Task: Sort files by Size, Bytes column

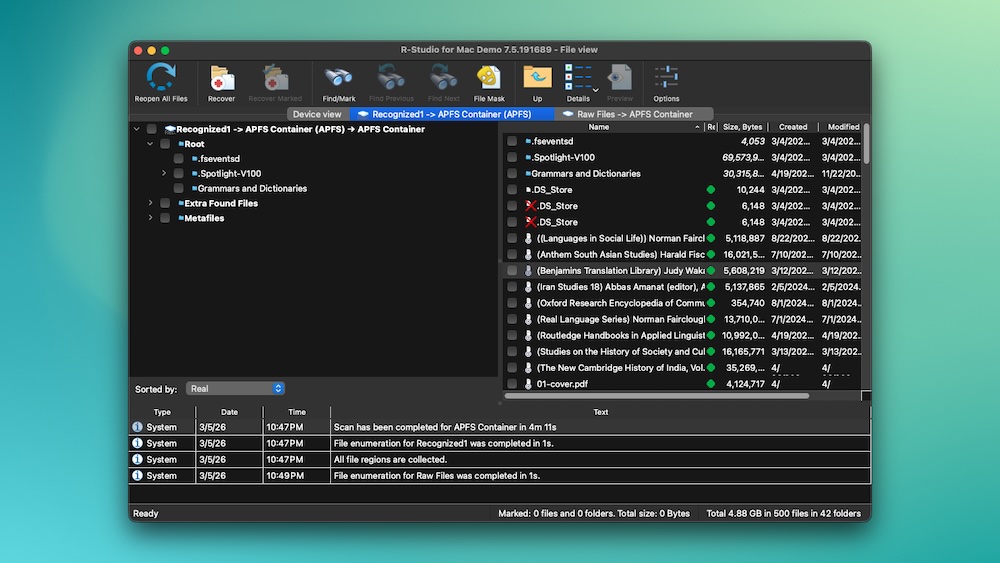Action: (742, 127)
